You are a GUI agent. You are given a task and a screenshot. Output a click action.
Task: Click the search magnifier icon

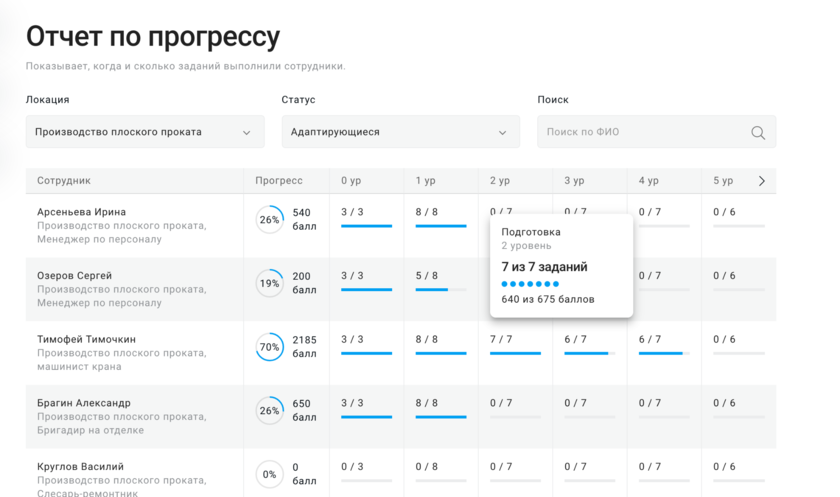(x=758, y=132)
